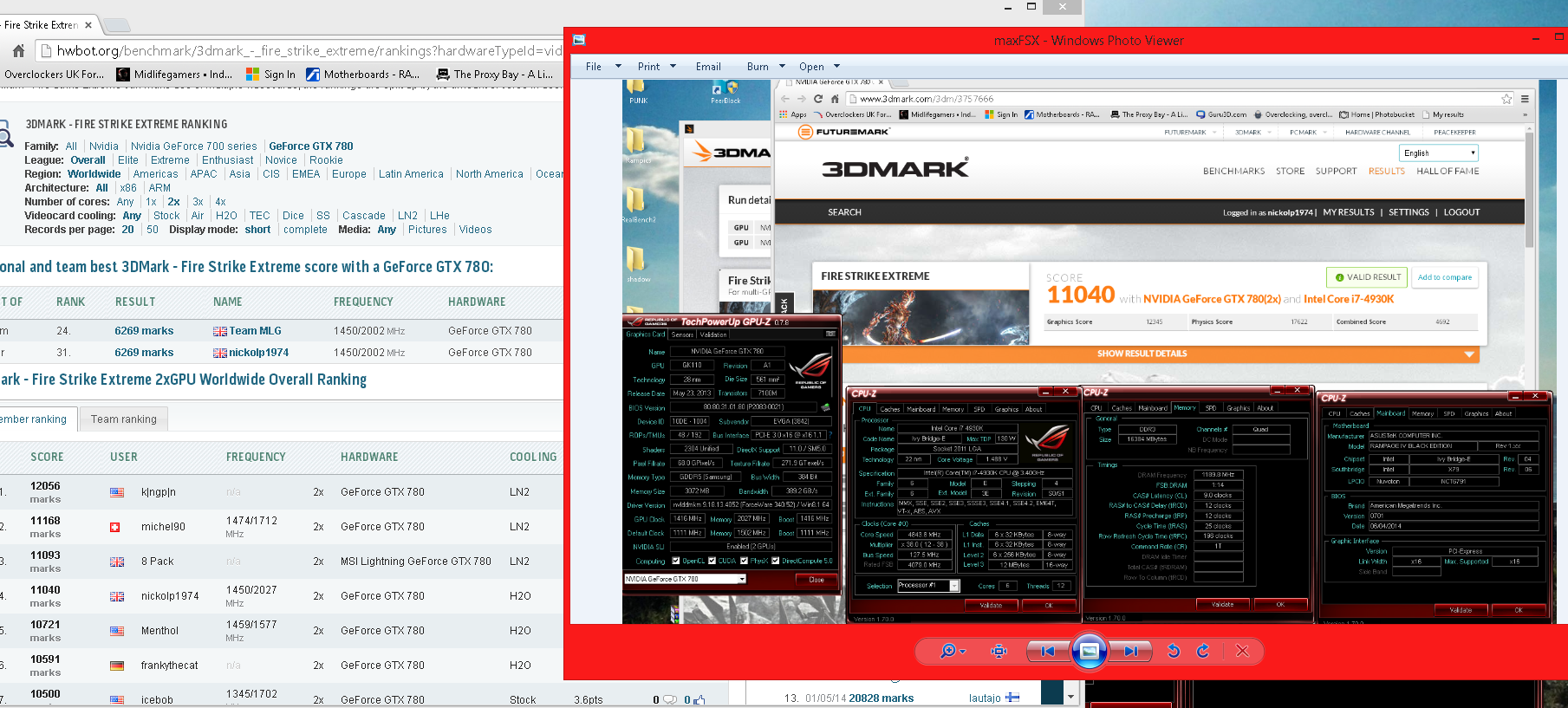Screen dimensions: 1568x708
Task: Click the actual size / fit to window icon
Action: click(x=999, y=651)
